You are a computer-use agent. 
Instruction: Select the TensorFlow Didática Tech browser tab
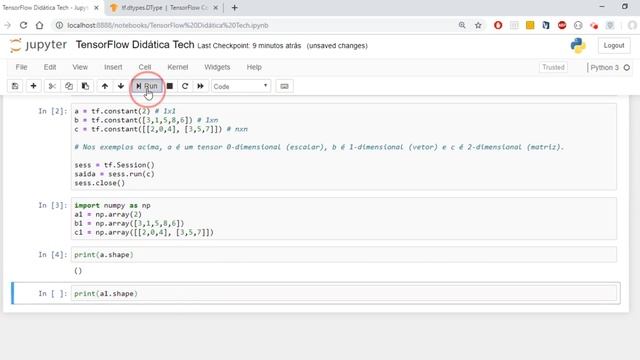[x=46, y=8]
